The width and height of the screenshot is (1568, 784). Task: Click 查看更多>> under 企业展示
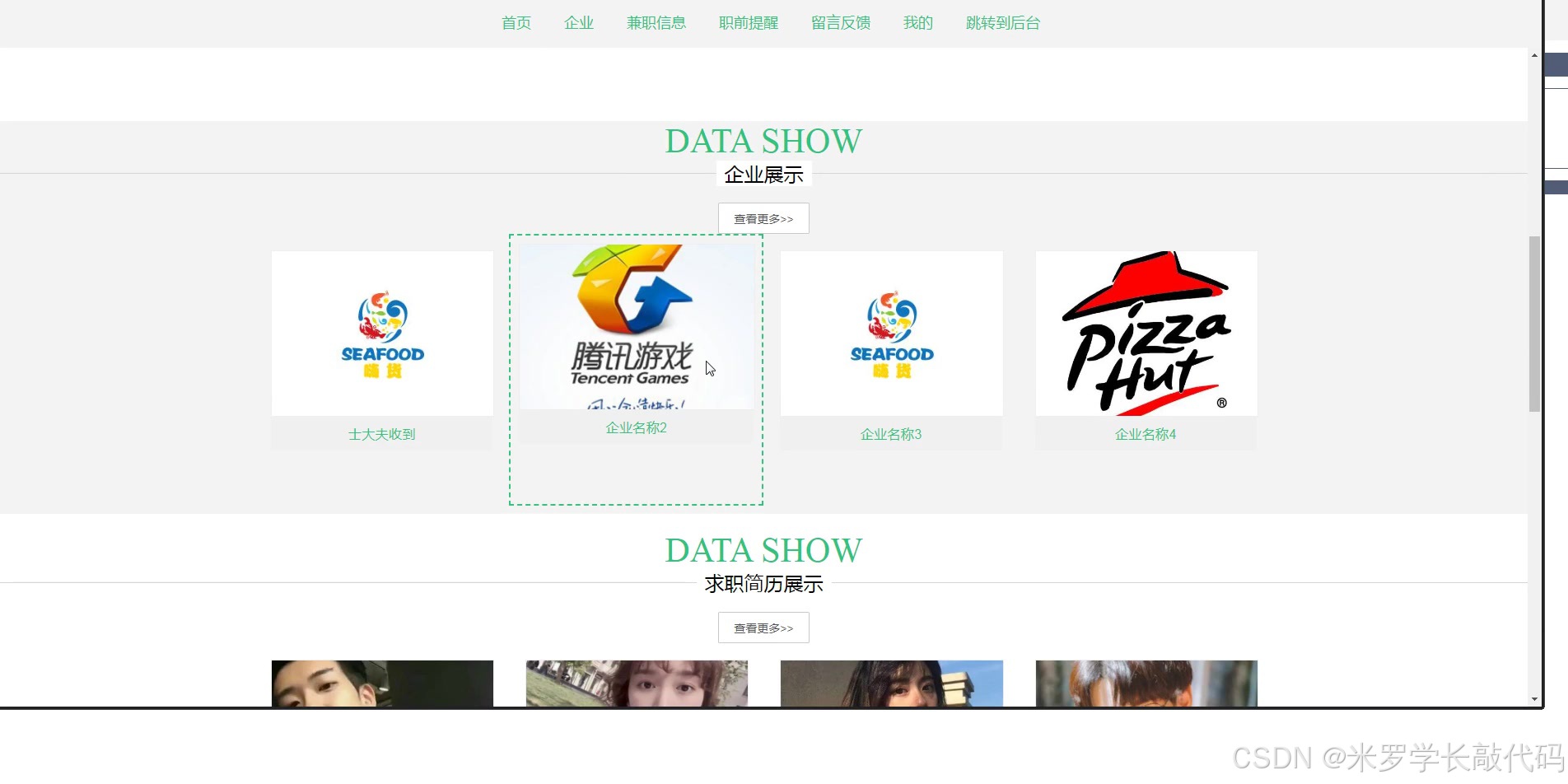(763, 218)
